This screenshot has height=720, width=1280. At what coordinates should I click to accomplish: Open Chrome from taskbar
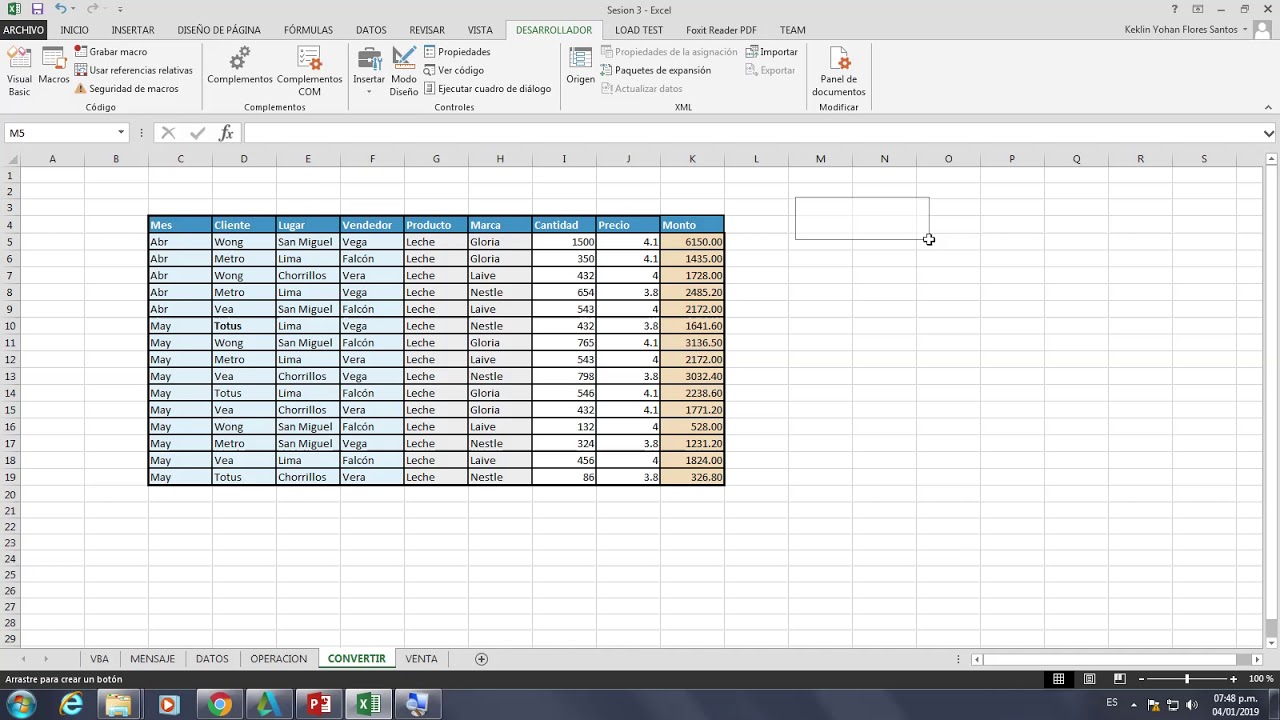[219, 705]
